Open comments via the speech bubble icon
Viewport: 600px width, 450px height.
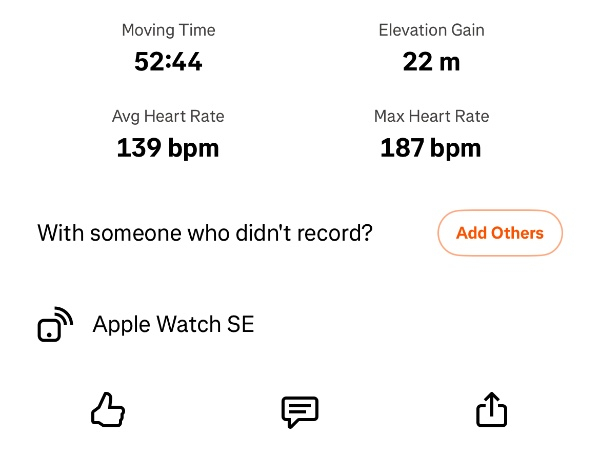pos(300,411)
